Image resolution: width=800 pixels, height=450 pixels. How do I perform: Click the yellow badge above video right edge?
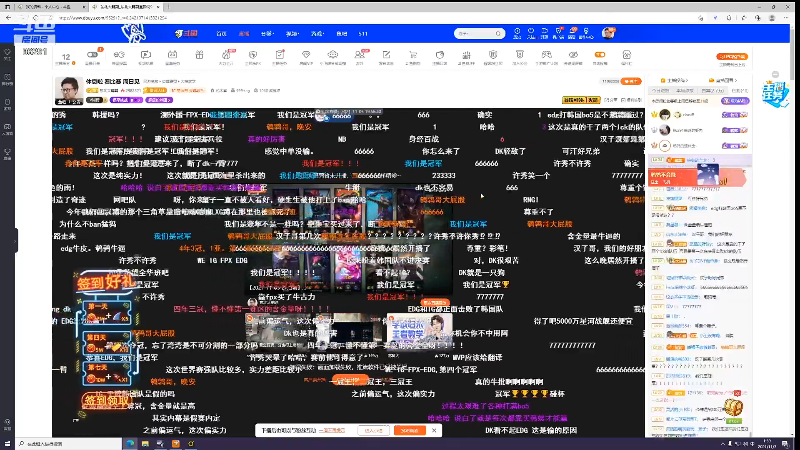pyautogui.click(x=581, y=100)
